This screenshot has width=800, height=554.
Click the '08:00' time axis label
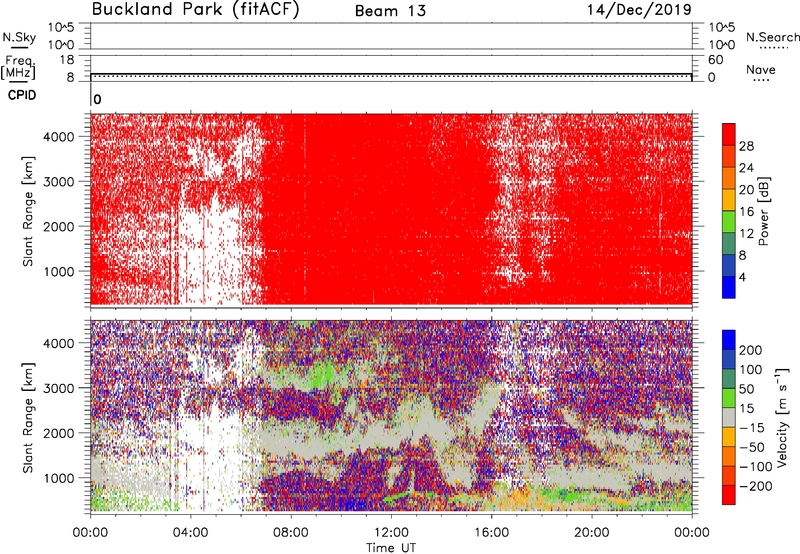point(291,533)
